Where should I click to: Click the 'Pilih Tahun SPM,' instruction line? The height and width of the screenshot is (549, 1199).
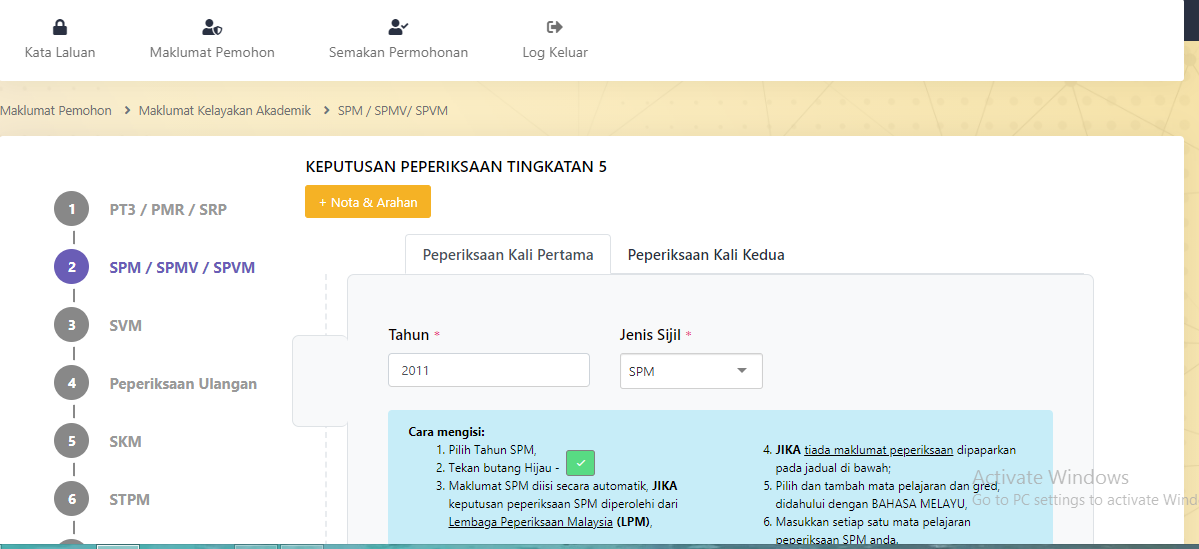click(x=493, y=450)
